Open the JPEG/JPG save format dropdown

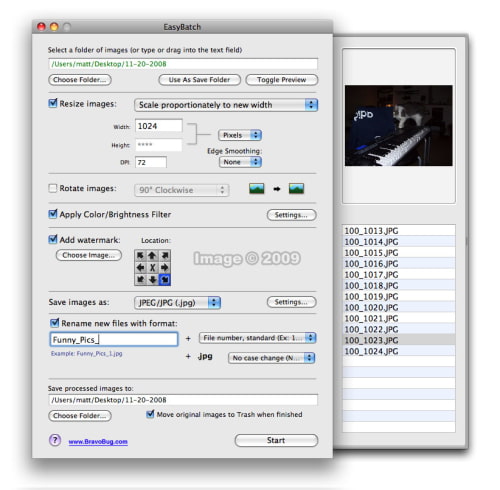pyautogui.click(x=177, y=303)
